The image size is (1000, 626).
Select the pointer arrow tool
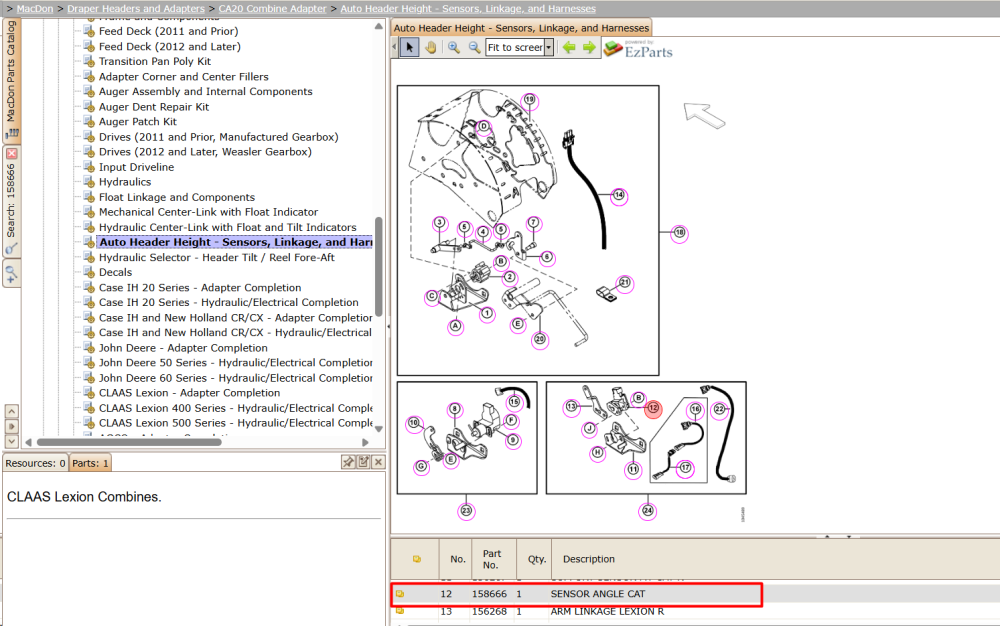(x=409, y=47)
